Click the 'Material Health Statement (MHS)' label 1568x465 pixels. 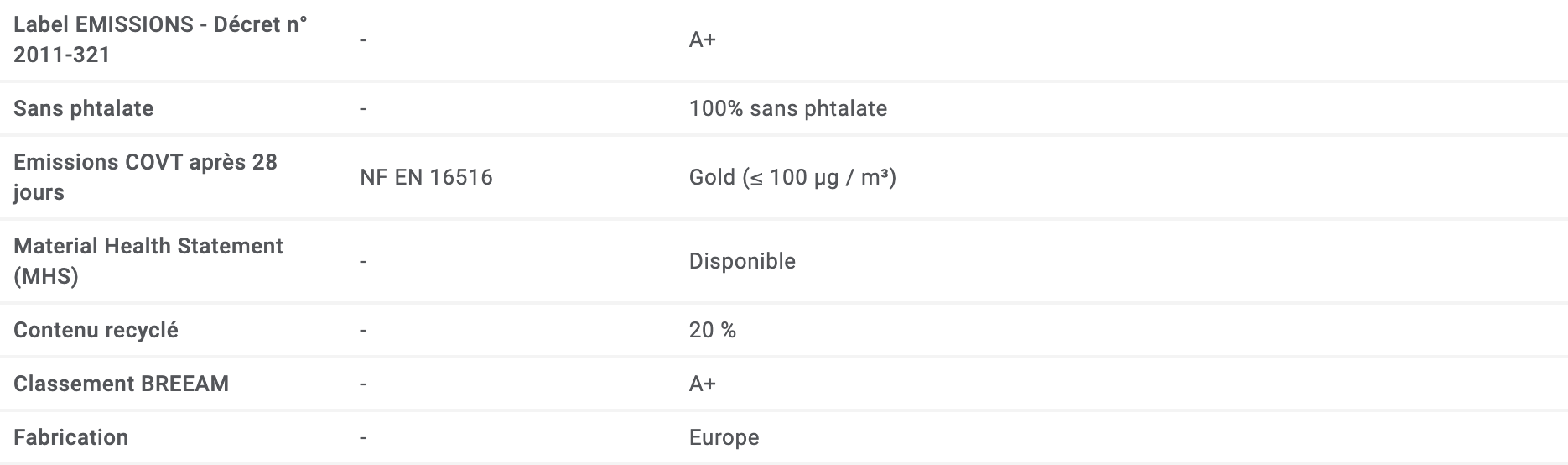coord(148,261)
